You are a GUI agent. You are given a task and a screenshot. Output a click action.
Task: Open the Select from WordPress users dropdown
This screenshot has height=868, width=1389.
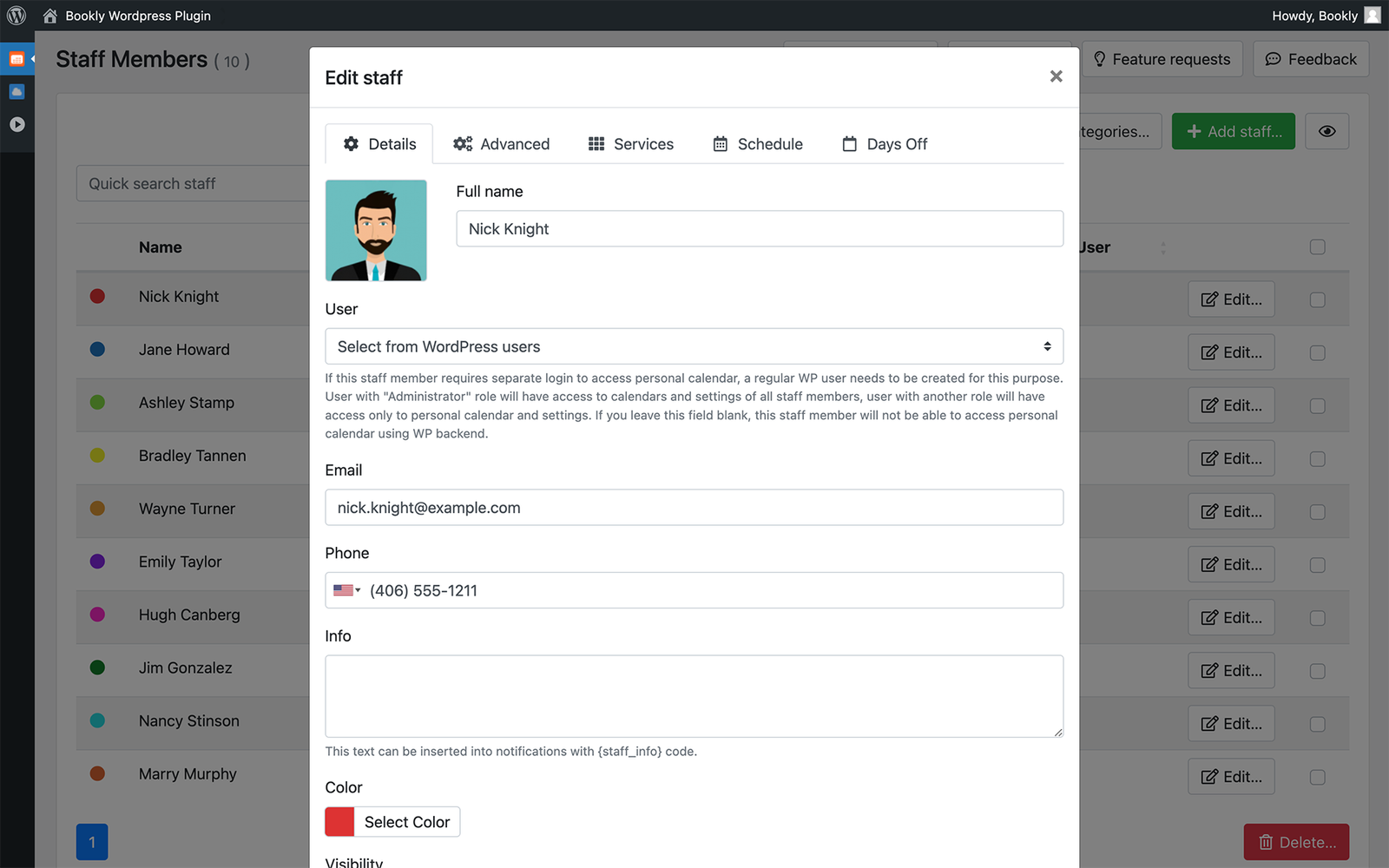tap(694, 346)
